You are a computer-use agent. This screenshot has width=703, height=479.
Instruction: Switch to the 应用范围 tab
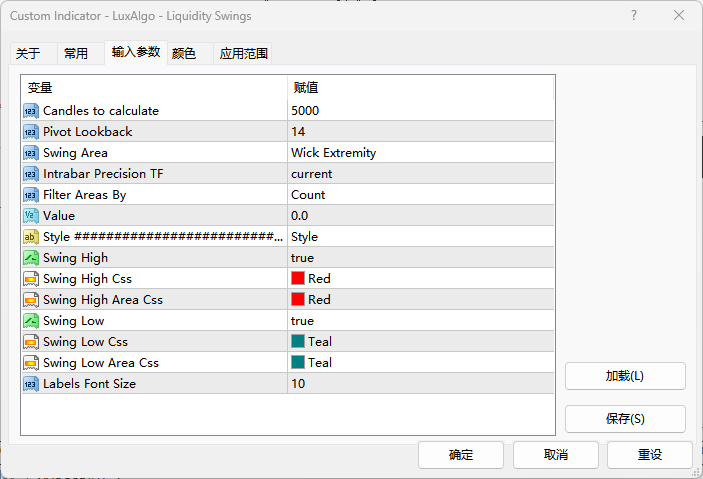point(243,54)
